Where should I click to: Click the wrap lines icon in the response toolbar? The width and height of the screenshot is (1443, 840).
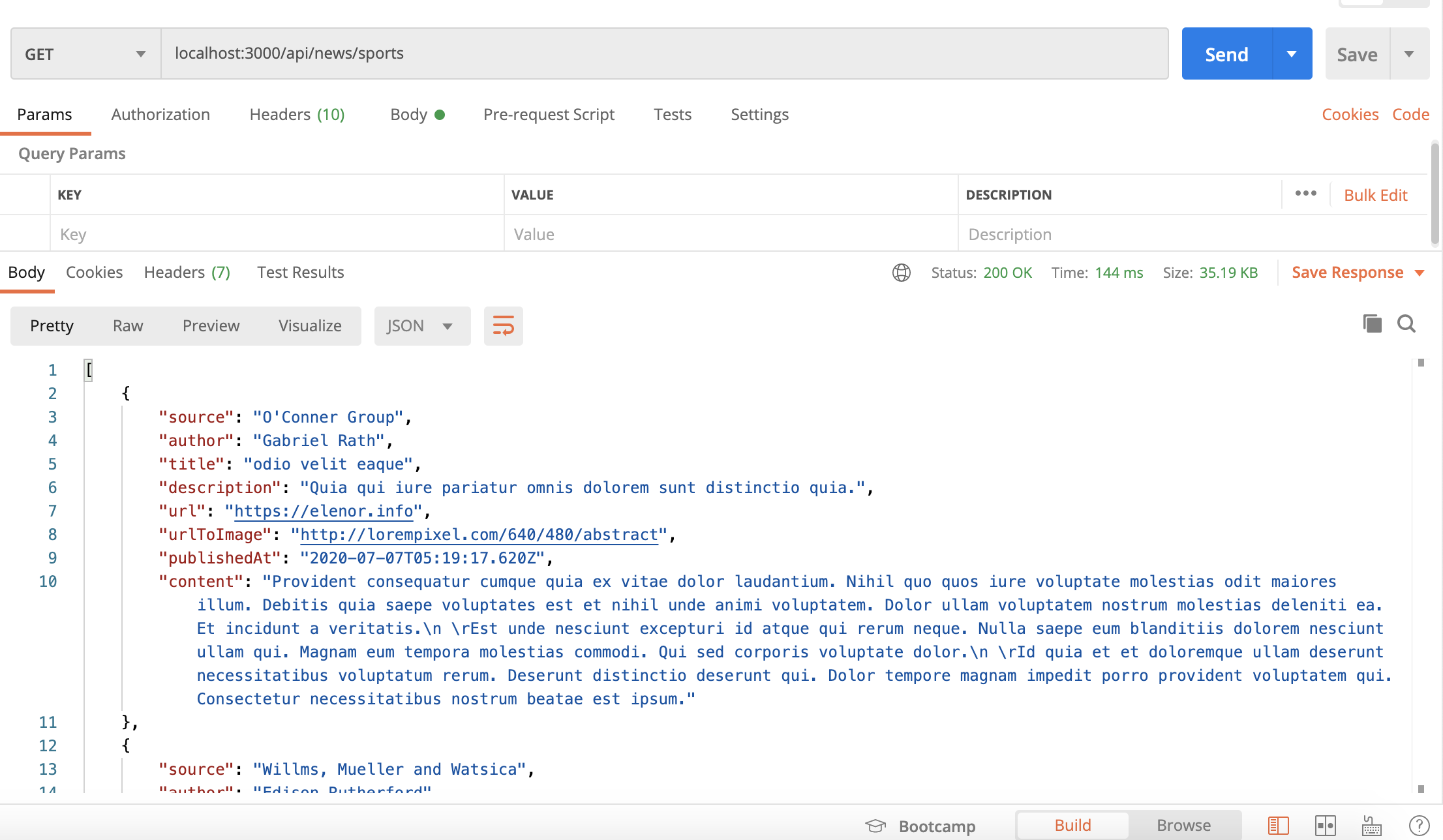(503, 325)
